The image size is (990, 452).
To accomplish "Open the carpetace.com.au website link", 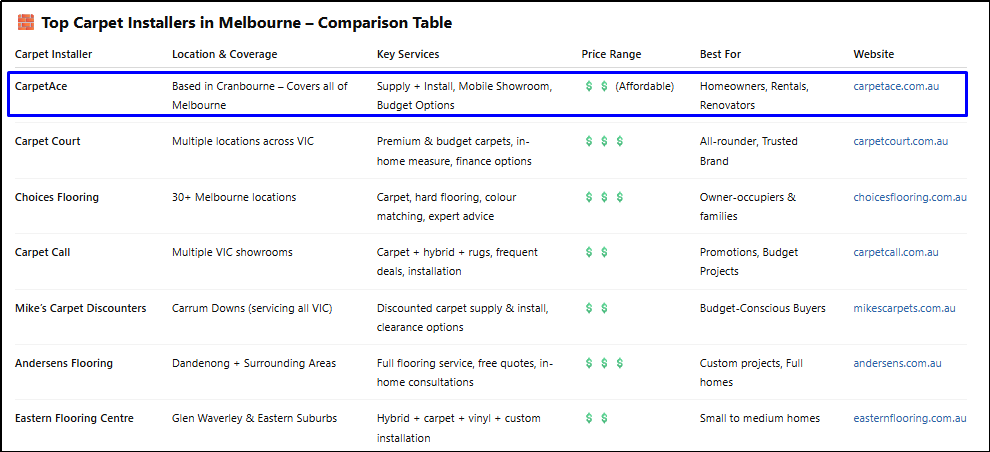I will [896, 86].
